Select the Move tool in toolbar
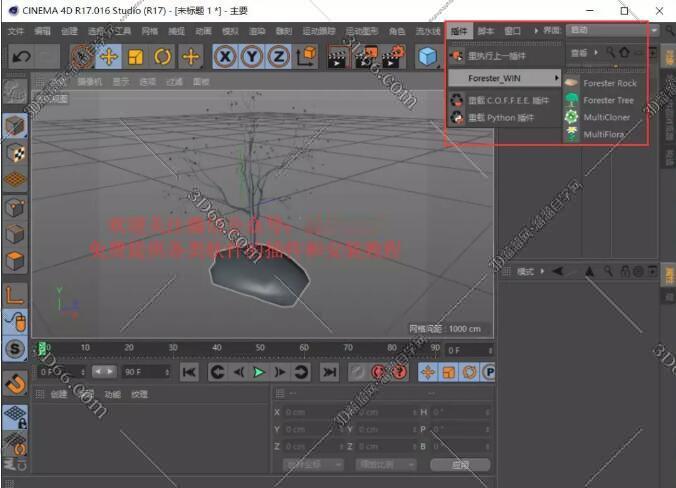The width and height of the screenshot is (676, 488). click(x=108, y=56)
